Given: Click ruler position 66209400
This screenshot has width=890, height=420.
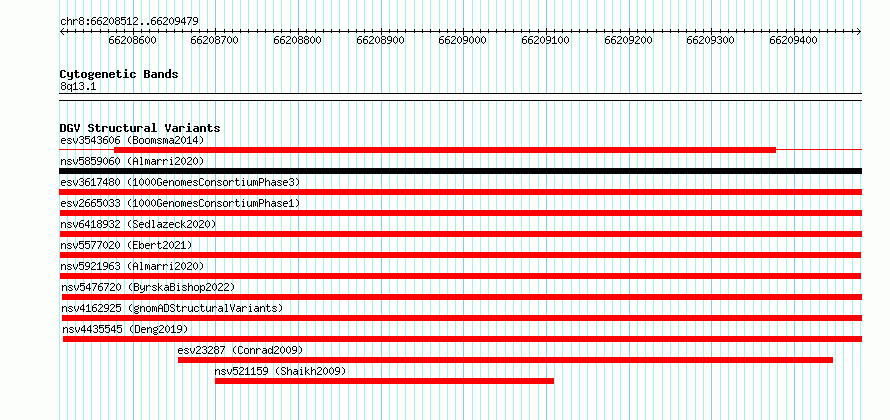Looking at the screenshot, I should click(794, 40).
